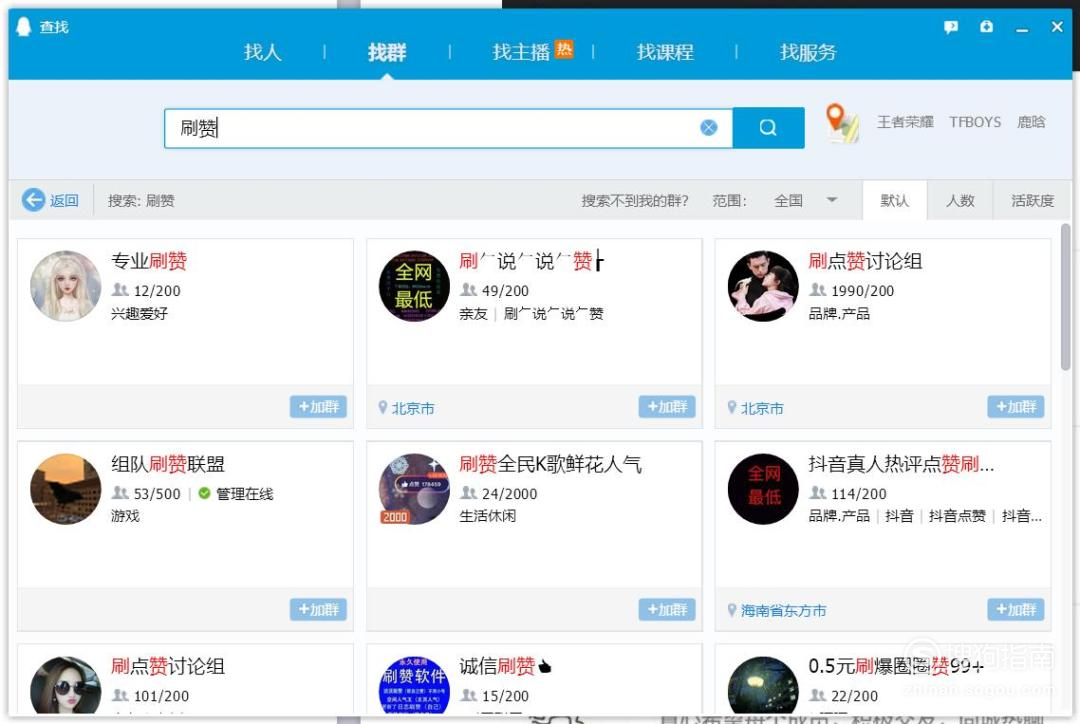
Task: Switch to the 找人 tab
Action: pos(261,52)
